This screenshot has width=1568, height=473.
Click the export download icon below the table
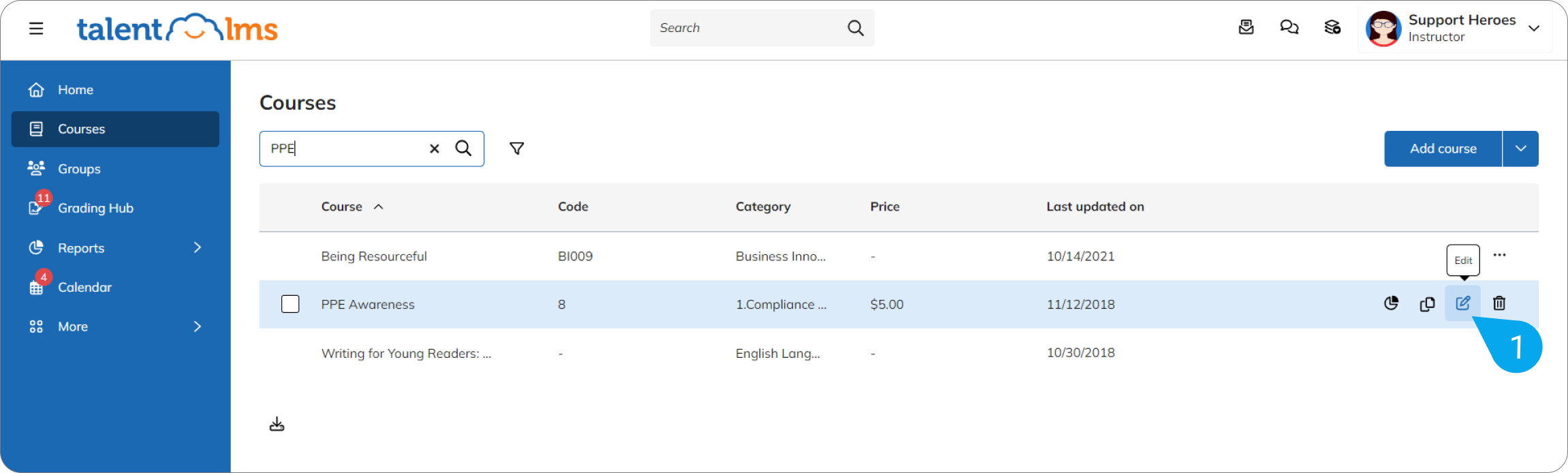277,425
